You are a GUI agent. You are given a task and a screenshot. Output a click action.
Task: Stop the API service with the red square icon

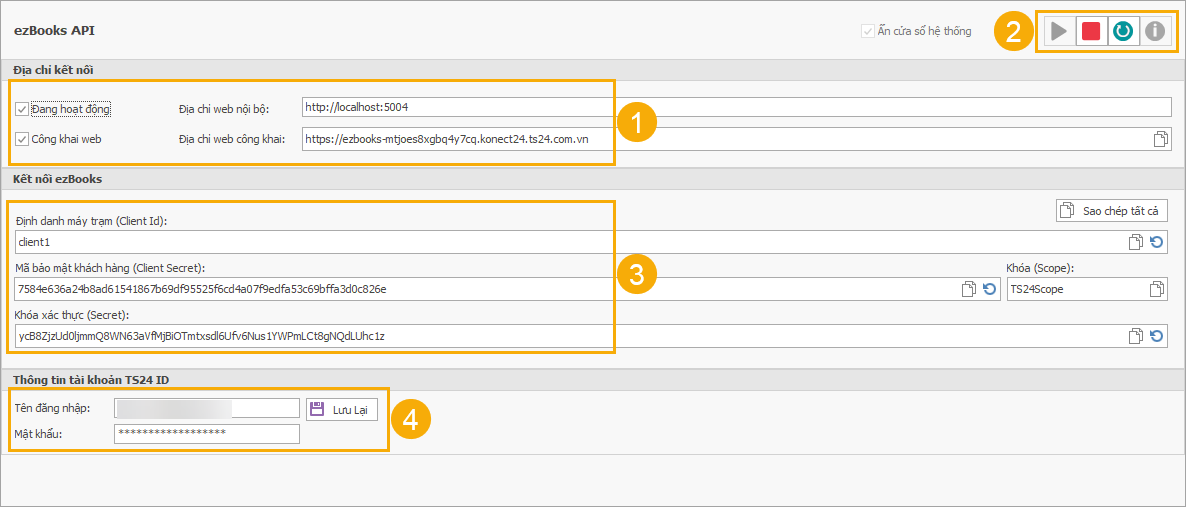point(1091,32)
